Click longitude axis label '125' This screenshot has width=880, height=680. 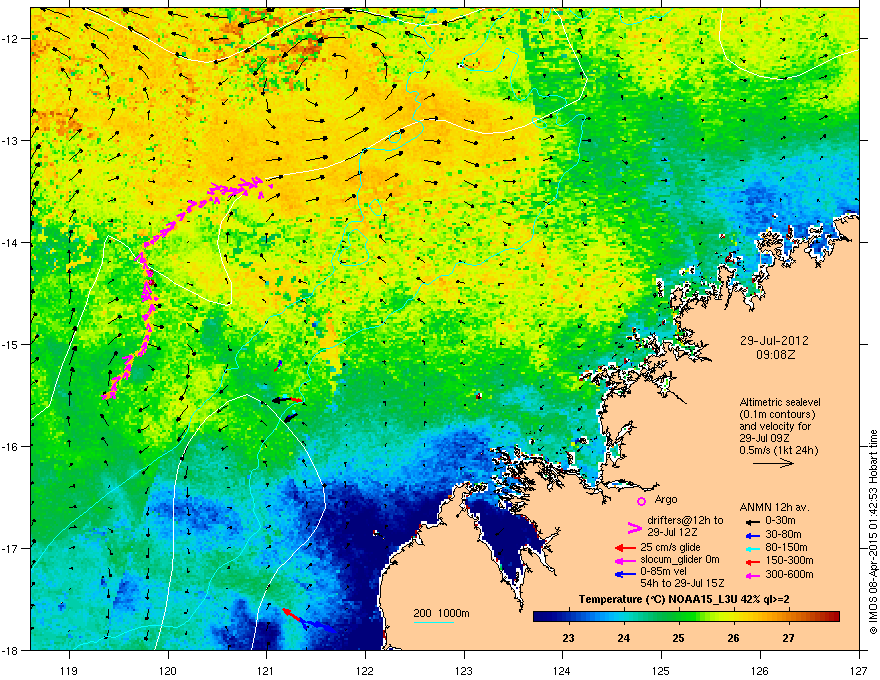[661, 670]
